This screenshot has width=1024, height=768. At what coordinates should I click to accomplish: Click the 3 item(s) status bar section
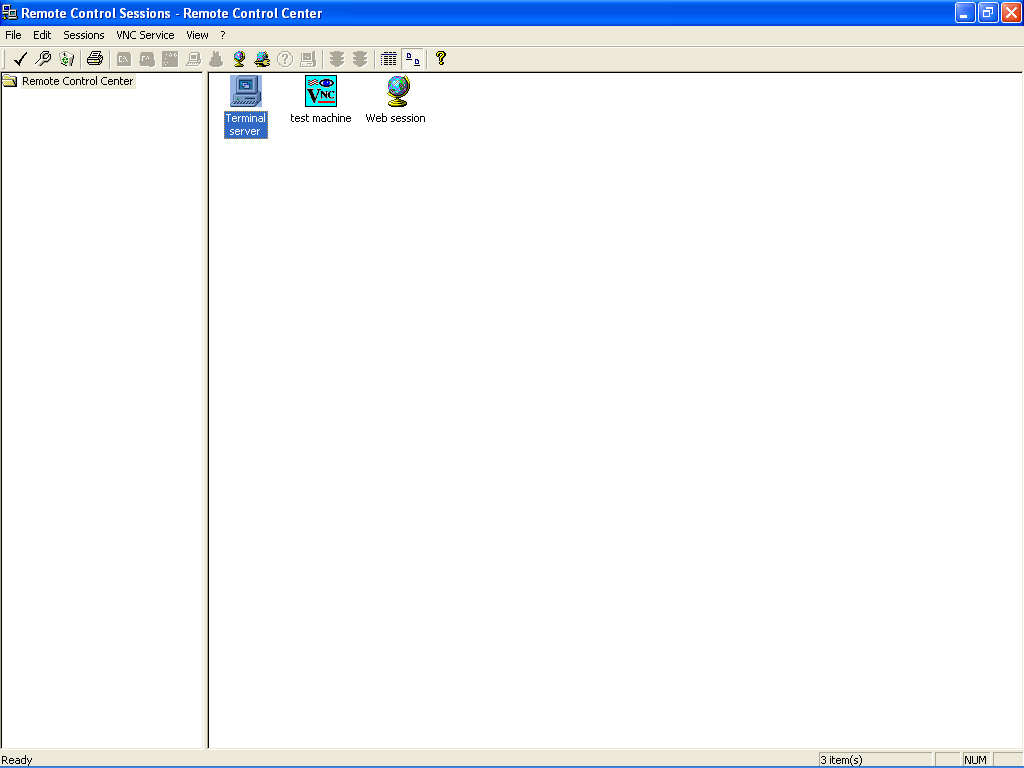[x=875, y=760]
